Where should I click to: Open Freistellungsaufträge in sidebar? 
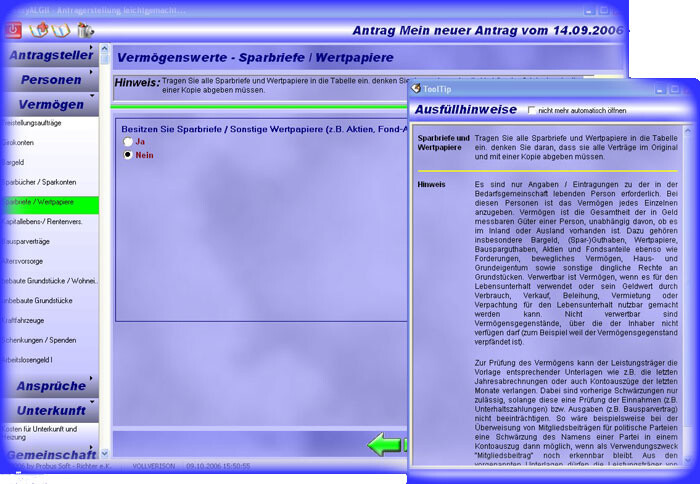pos(32,123)
